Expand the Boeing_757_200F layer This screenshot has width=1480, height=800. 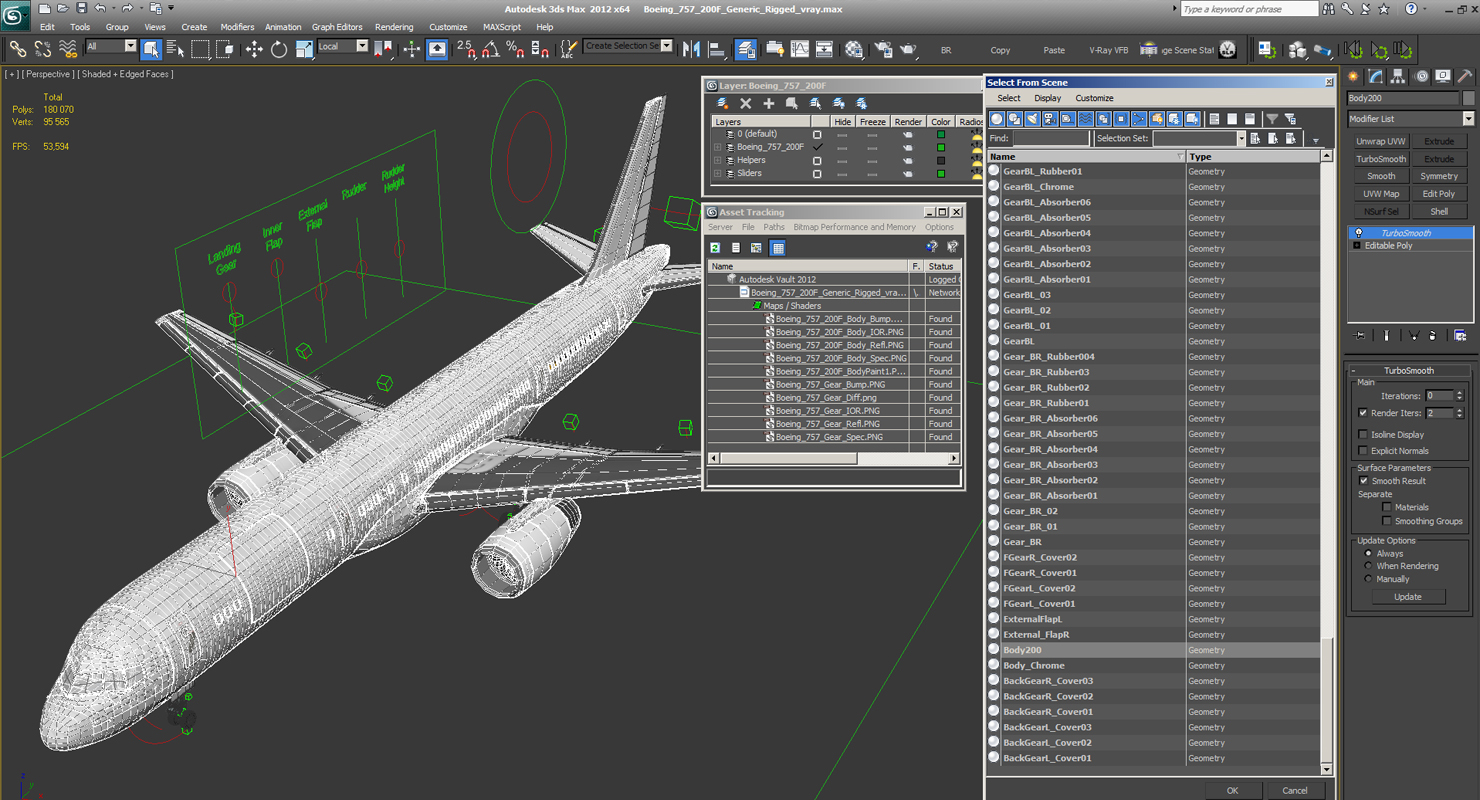pyautogui.click(x=717, y=147)
